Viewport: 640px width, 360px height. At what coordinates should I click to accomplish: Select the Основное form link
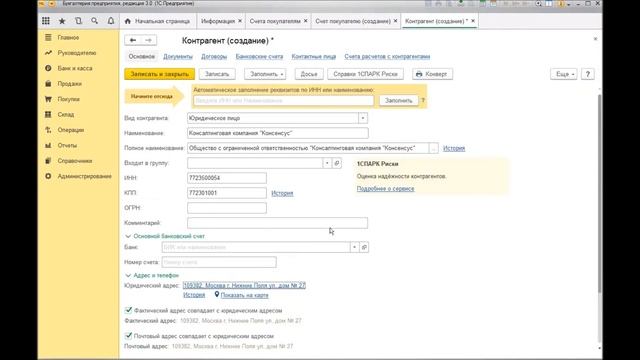tap(142, 56)
